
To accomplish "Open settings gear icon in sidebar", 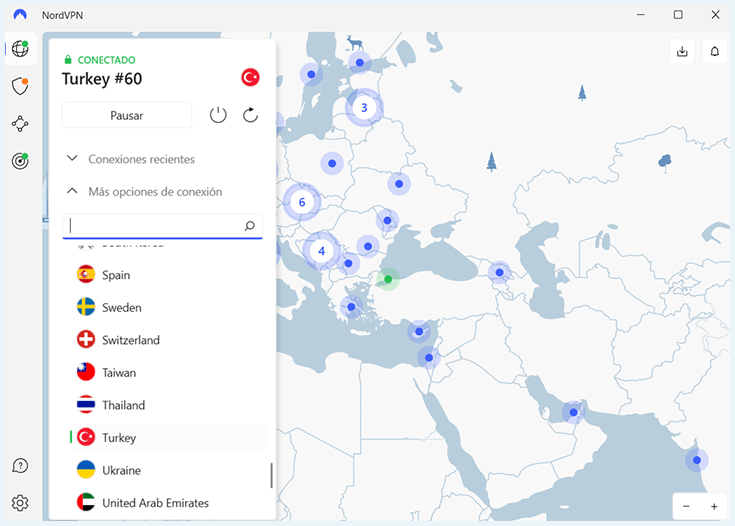I will (x=20, y=503).
